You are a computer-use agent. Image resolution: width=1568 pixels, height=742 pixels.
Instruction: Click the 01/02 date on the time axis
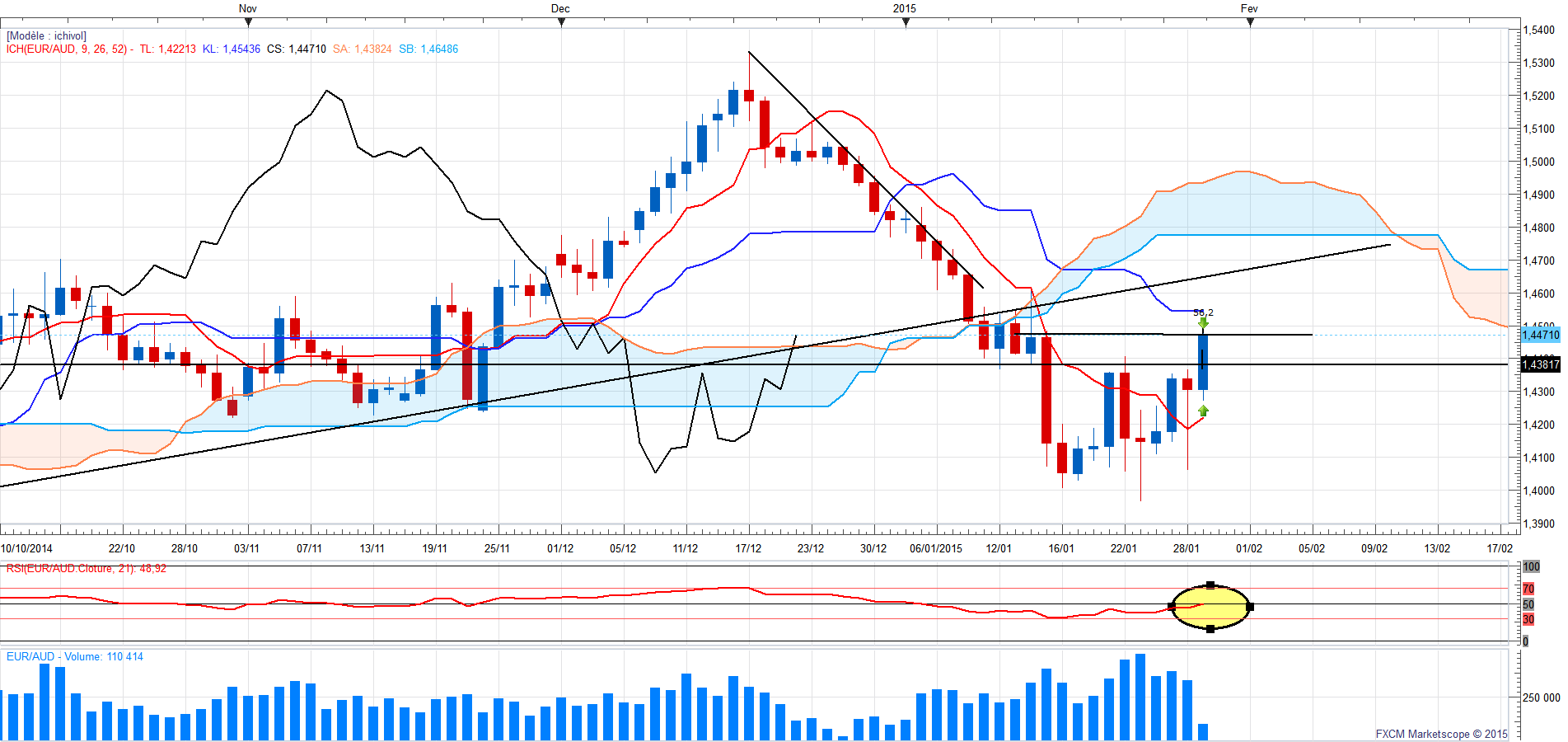point(1249,548)
